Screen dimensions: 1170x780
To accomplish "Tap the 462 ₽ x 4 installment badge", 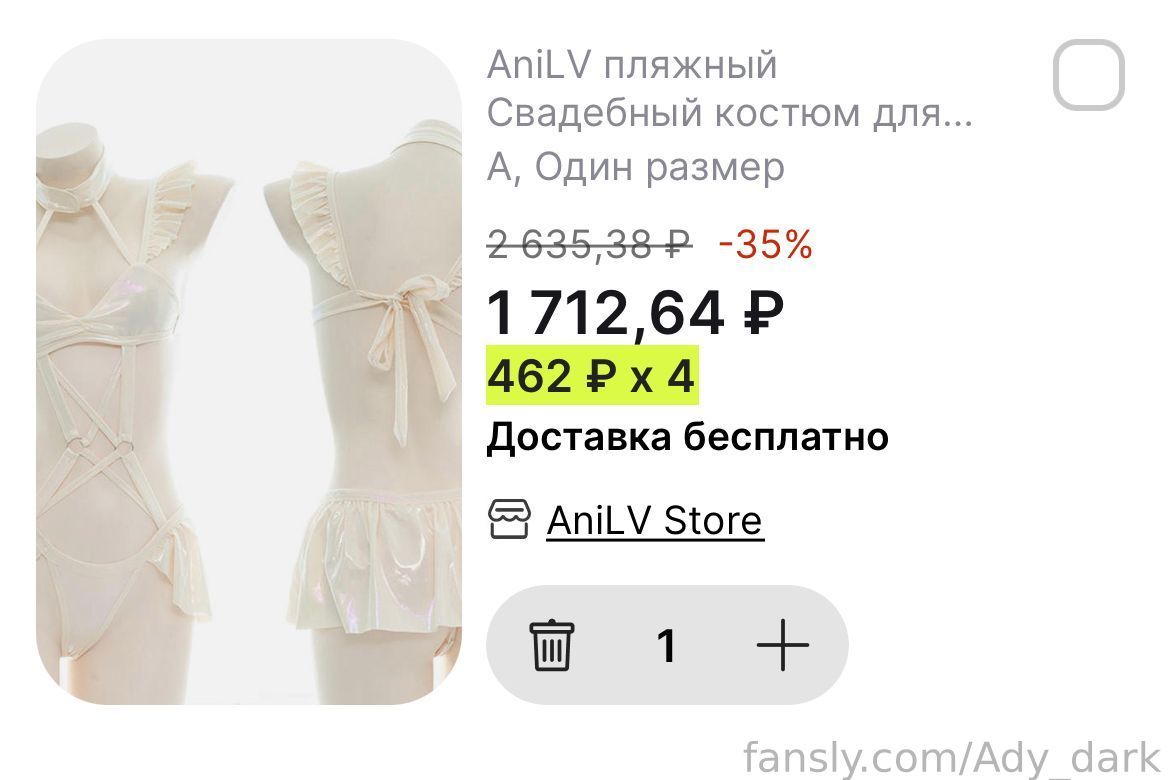I will (592, 375).
